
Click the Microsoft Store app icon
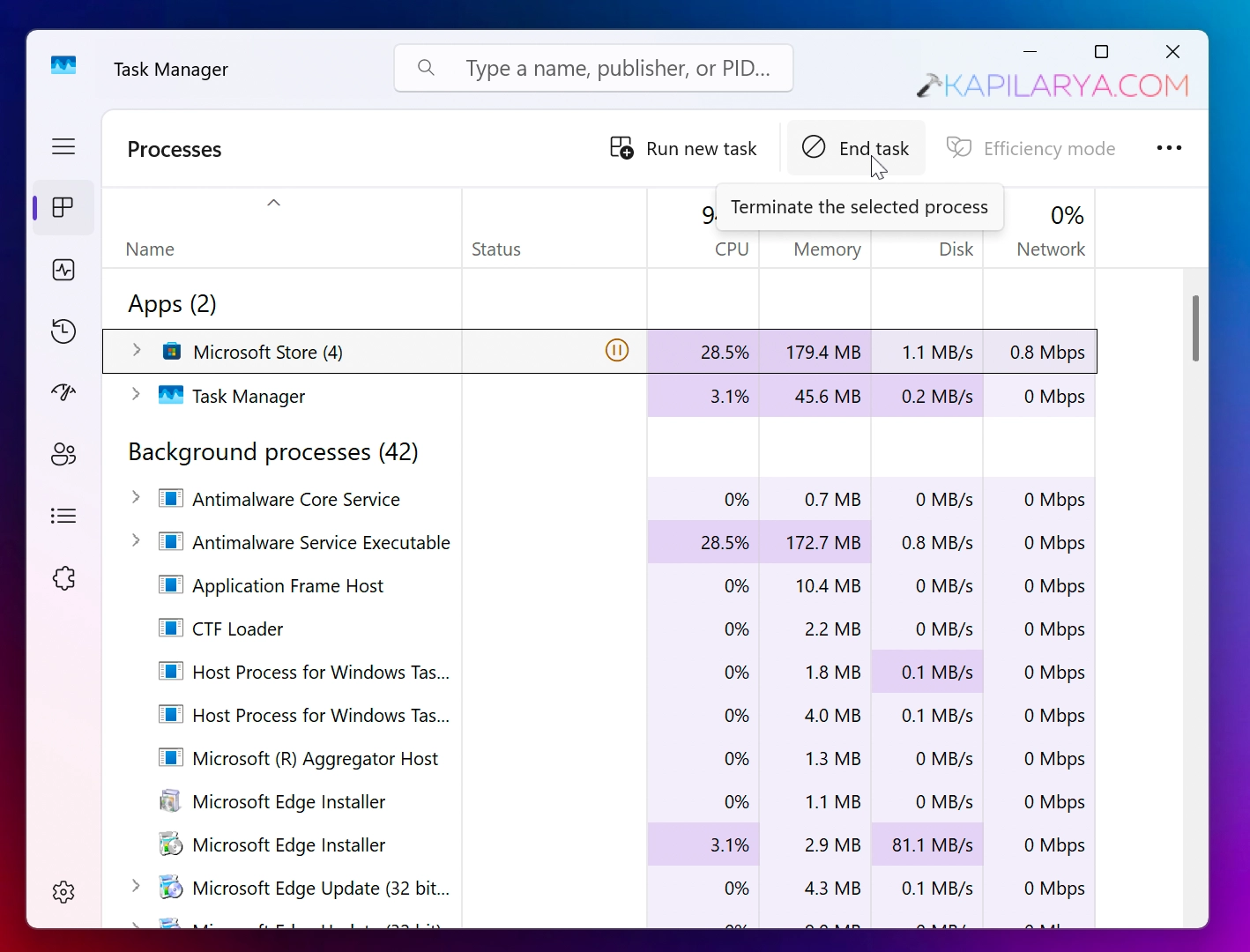click(x=171, y=352)
